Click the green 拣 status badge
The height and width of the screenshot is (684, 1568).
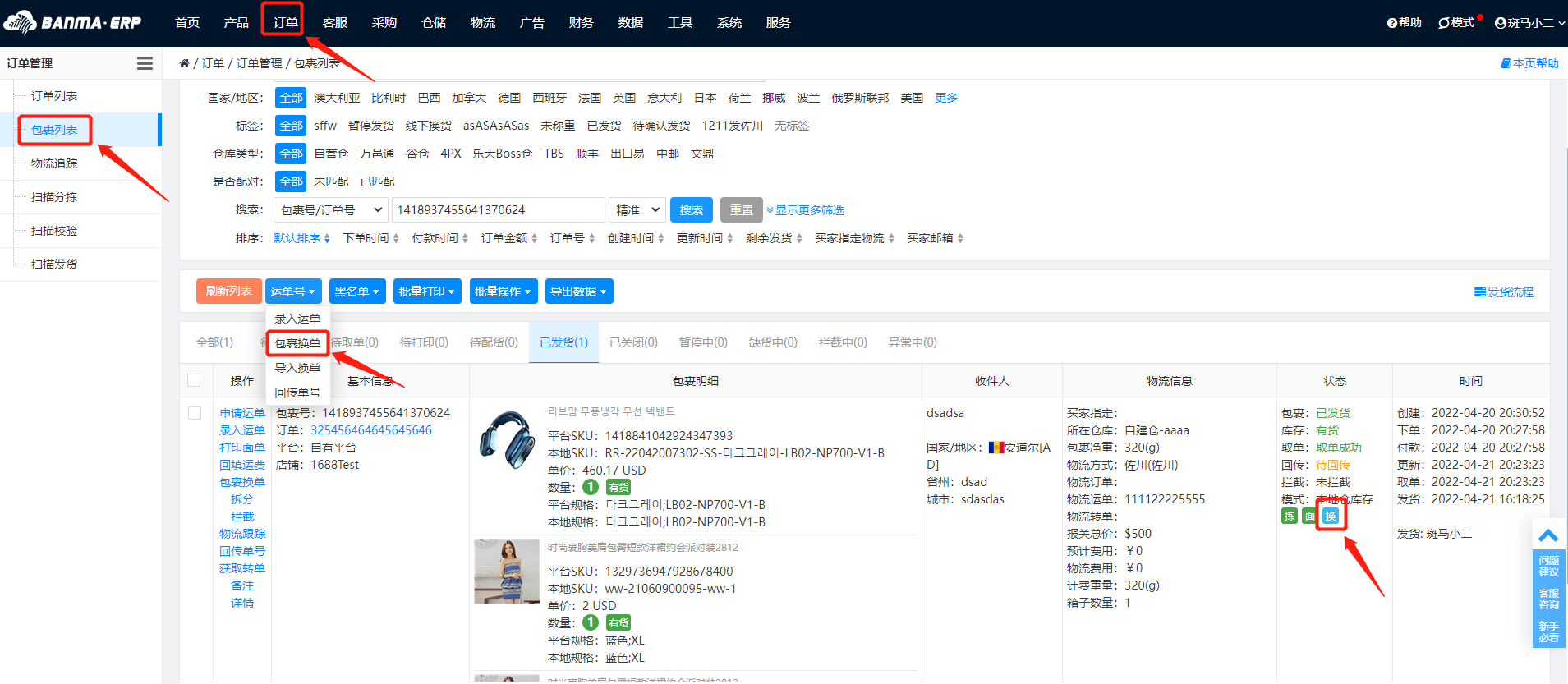[x=1290, y=516]
